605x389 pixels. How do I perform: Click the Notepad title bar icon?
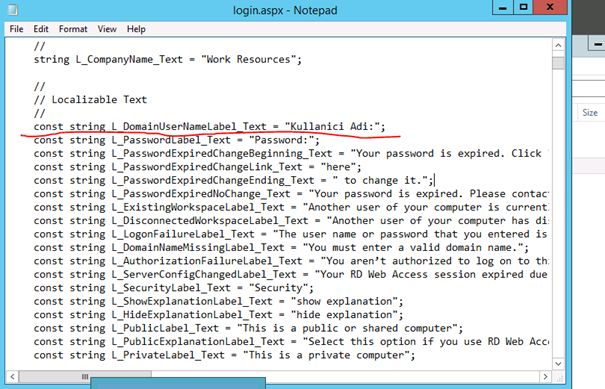(x=12, y=10)
